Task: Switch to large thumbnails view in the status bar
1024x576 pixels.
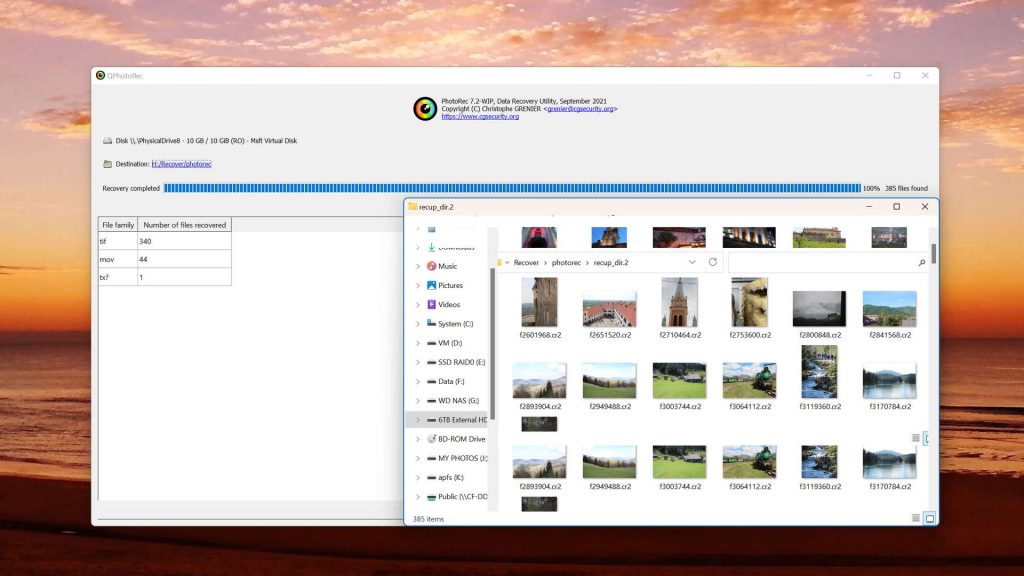Action: click(929, 517)
